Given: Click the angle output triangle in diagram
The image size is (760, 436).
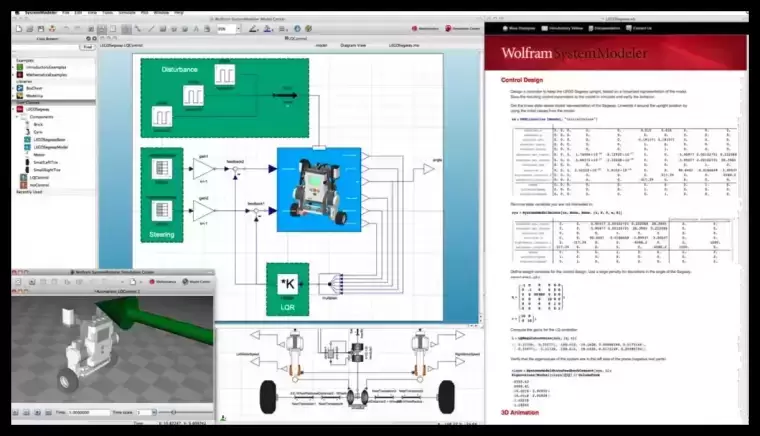Looking at the screenshot, I should point(428,169).
